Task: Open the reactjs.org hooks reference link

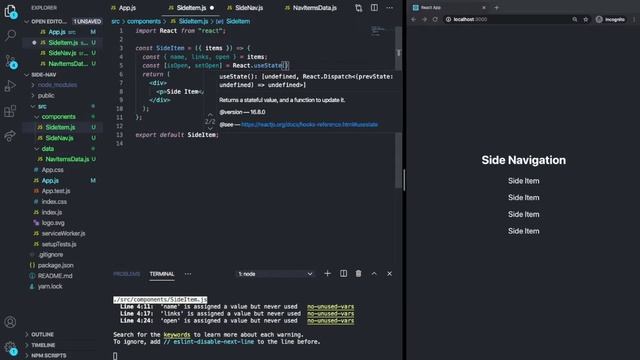Action: click(309, 124)
